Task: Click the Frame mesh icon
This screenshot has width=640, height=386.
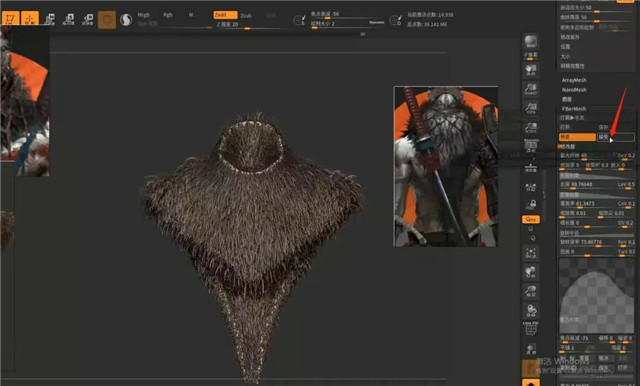Action: click(x=531, y=253)
